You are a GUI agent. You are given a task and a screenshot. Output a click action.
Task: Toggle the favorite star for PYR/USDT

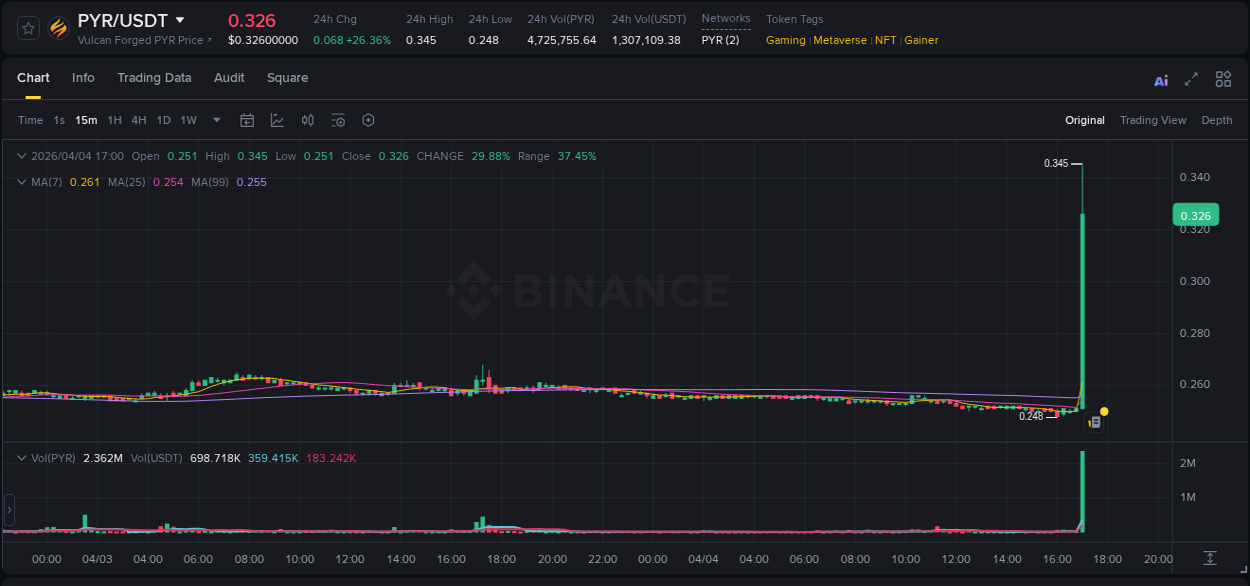[29, 27]
